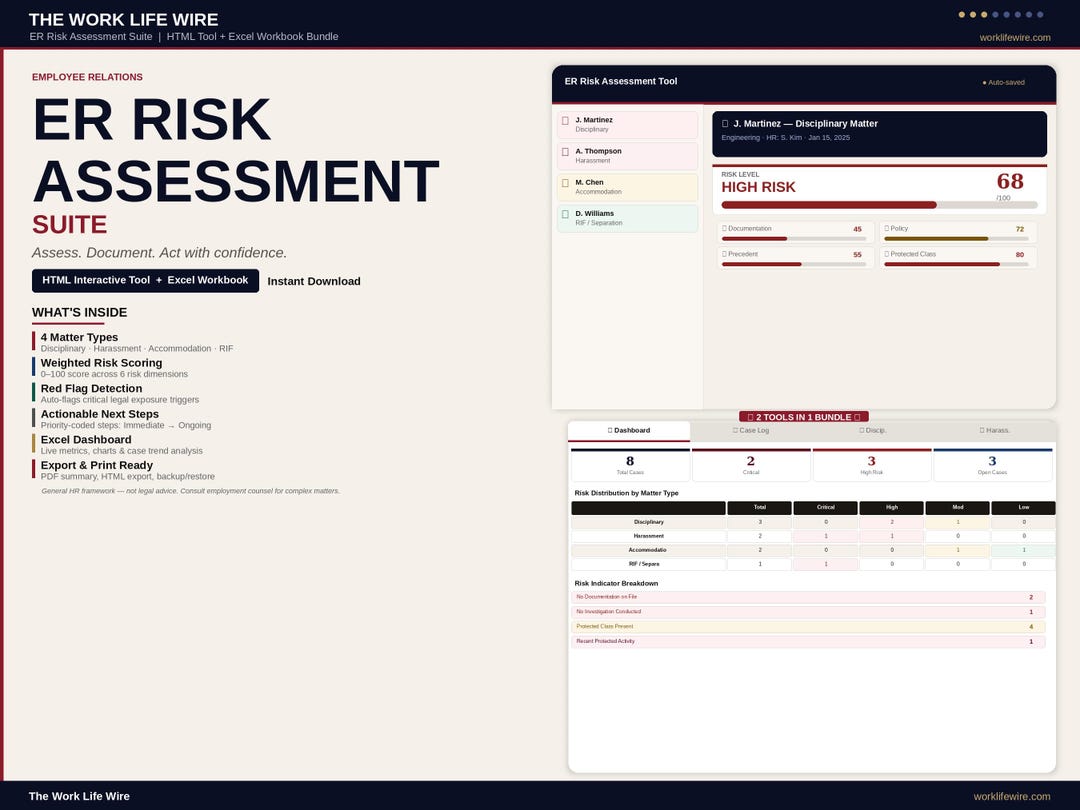Image resolution: width=1080 pixels, height=810 pixels.
Task: Click the Documentation score bar
Action: click(793, 239)
